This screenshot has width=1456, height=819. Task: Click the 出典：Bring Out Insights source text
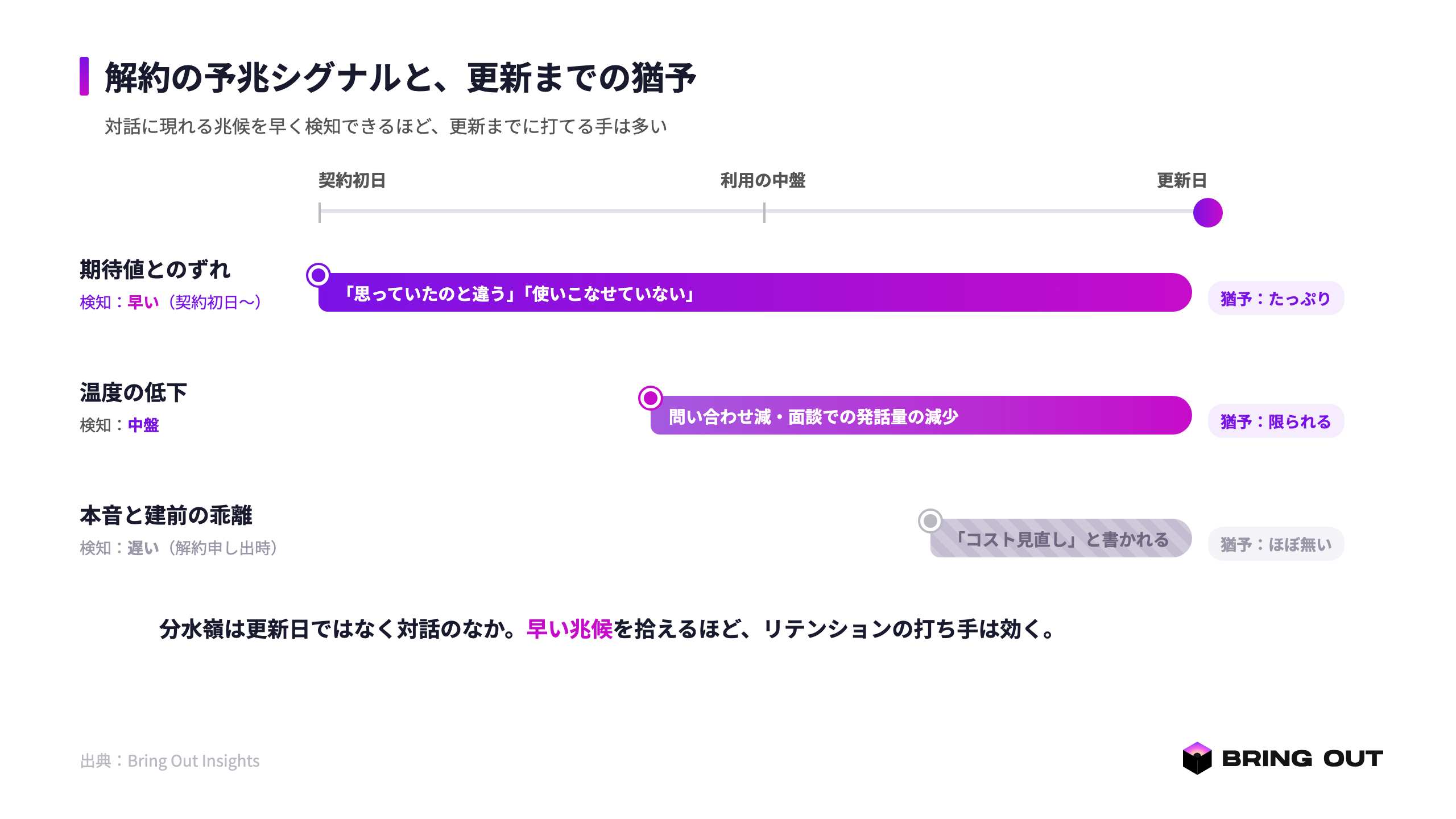coord(169,760)
